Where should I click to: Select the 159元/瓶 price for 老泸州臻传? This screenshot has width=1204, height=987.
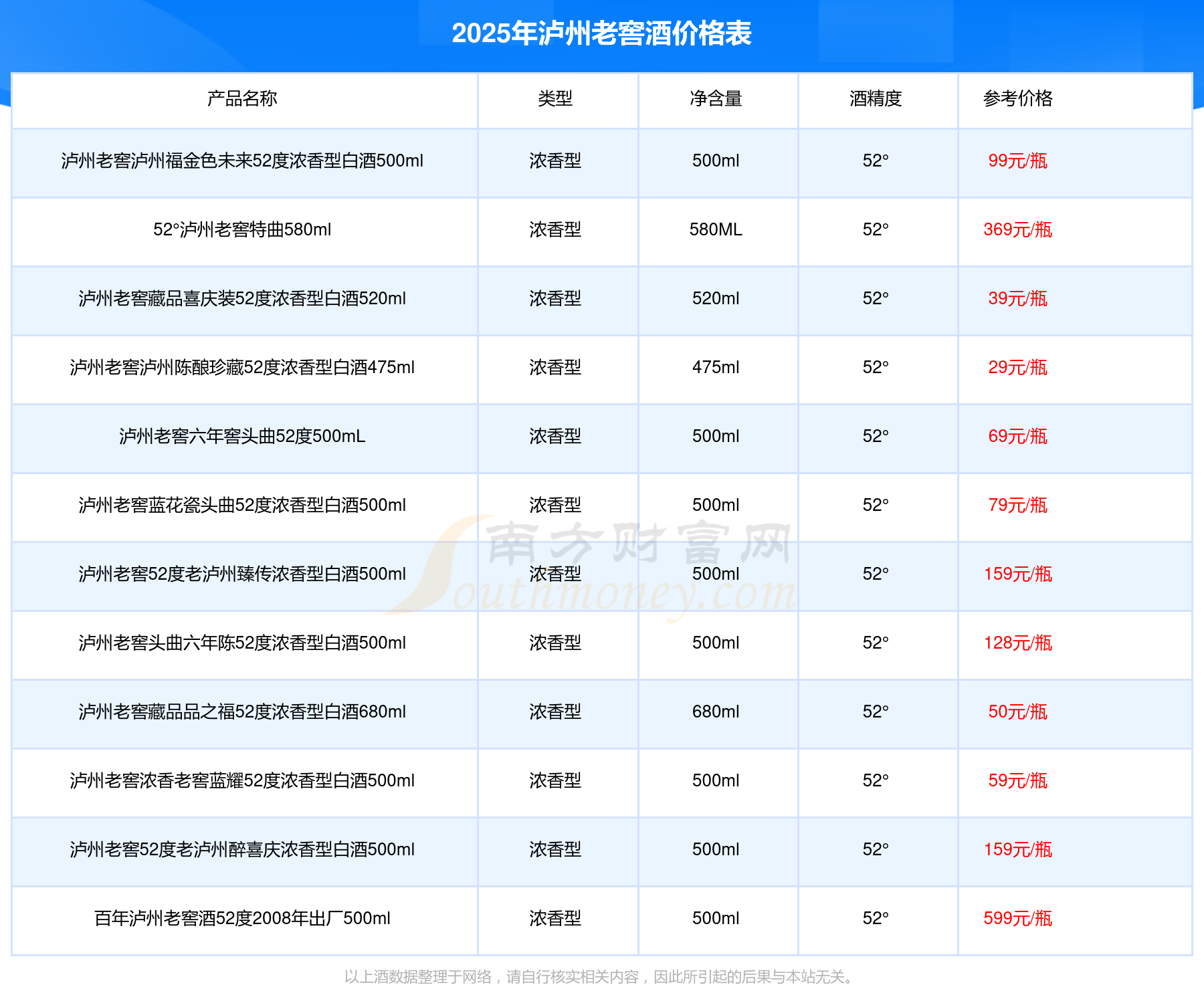click(x=1017, y=574)
